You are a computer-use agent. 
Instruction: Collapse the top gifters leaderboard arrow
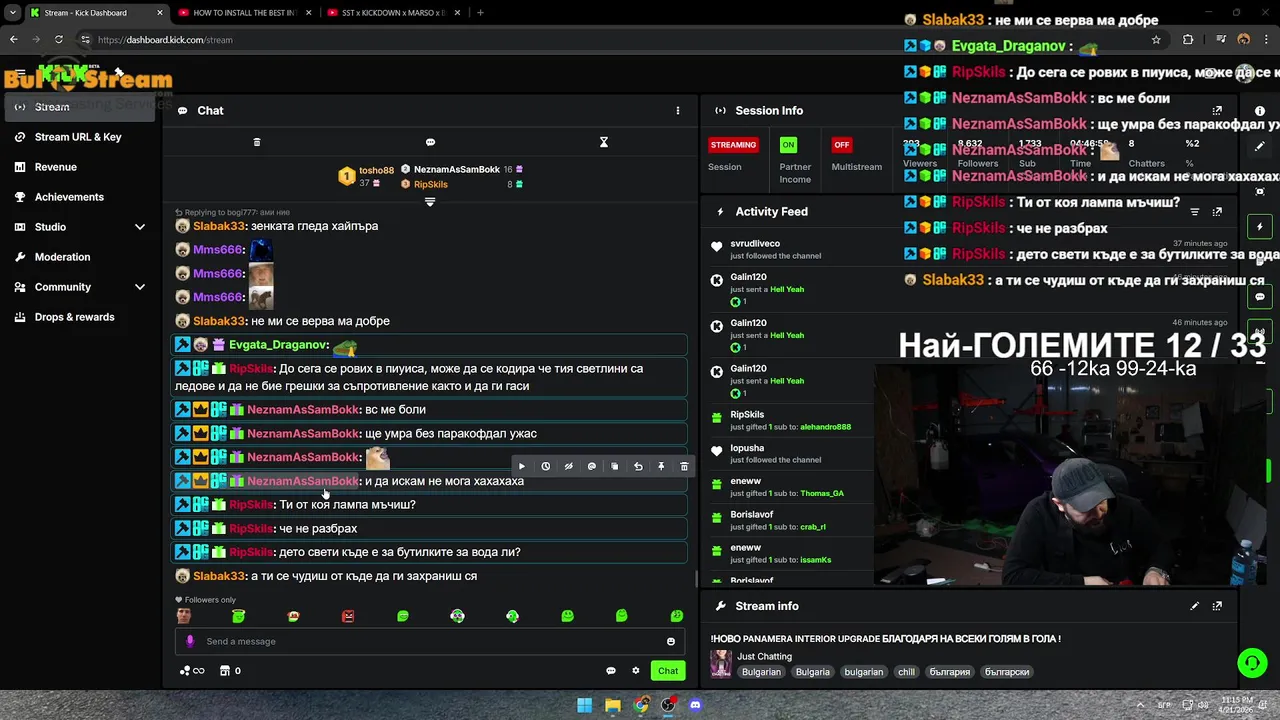coord(430,202)
